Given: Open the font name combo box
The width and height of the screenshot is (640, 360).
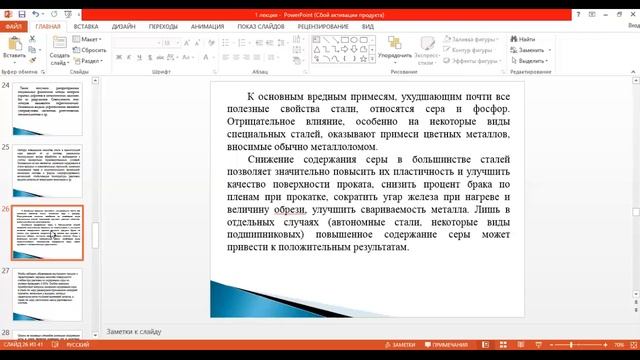Looking at the screenshot, I should pyautogui.click(x=137, y=43).
